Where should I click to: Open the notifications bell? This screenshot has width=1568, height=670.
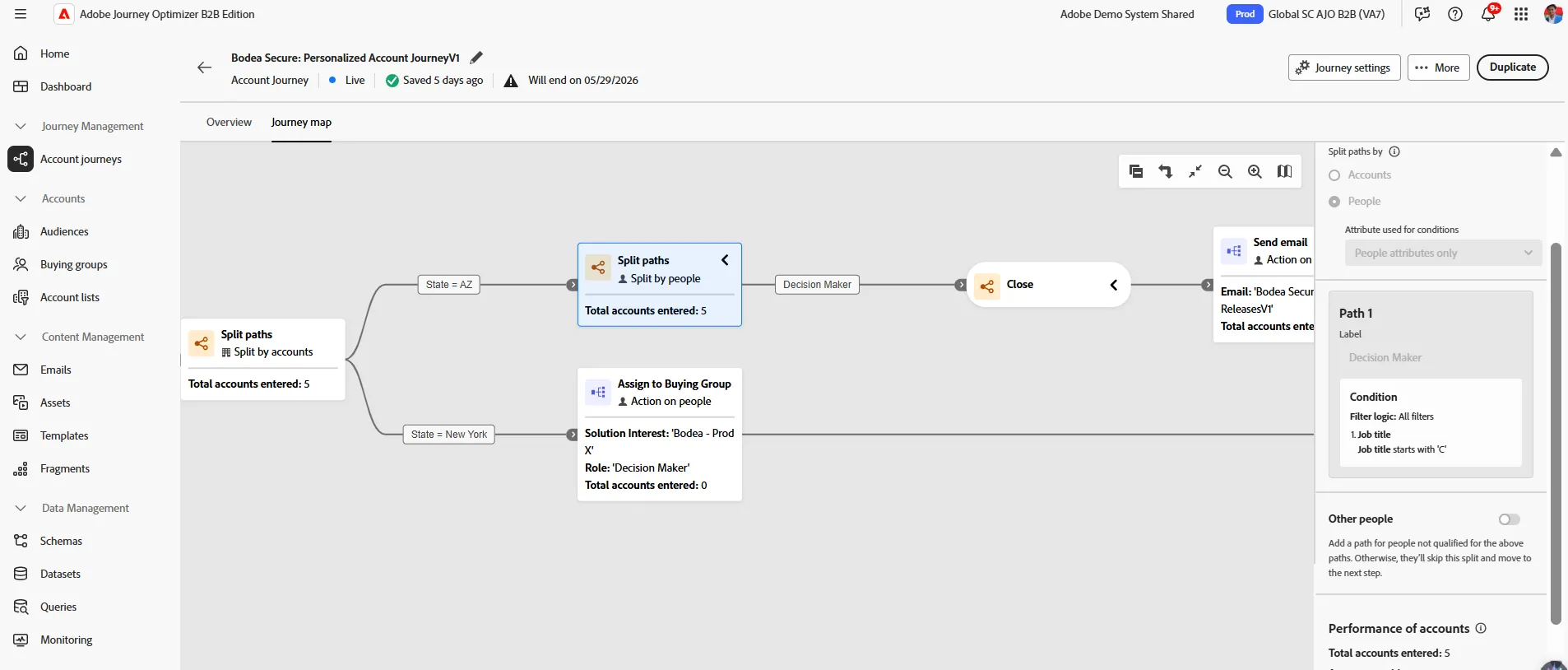click(x=1488, y=14)
